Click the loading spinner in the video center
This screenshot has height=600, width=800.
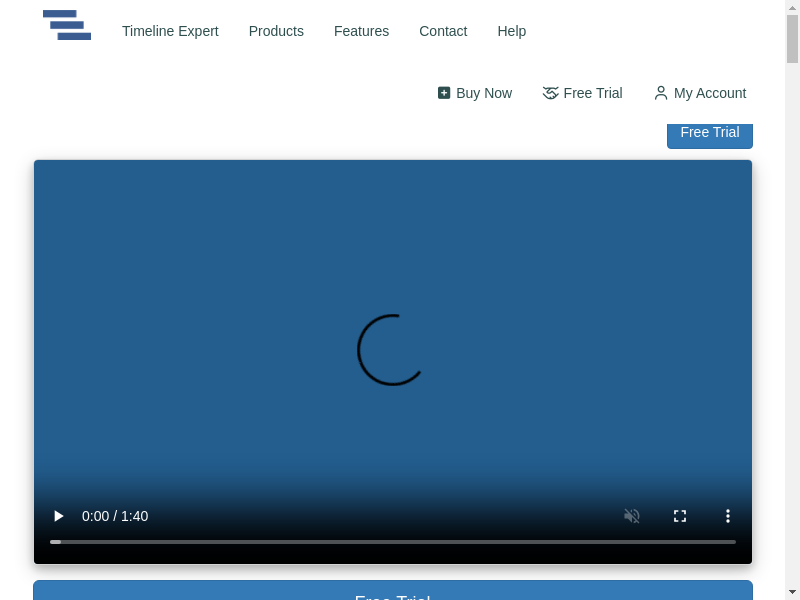(392, 350)
